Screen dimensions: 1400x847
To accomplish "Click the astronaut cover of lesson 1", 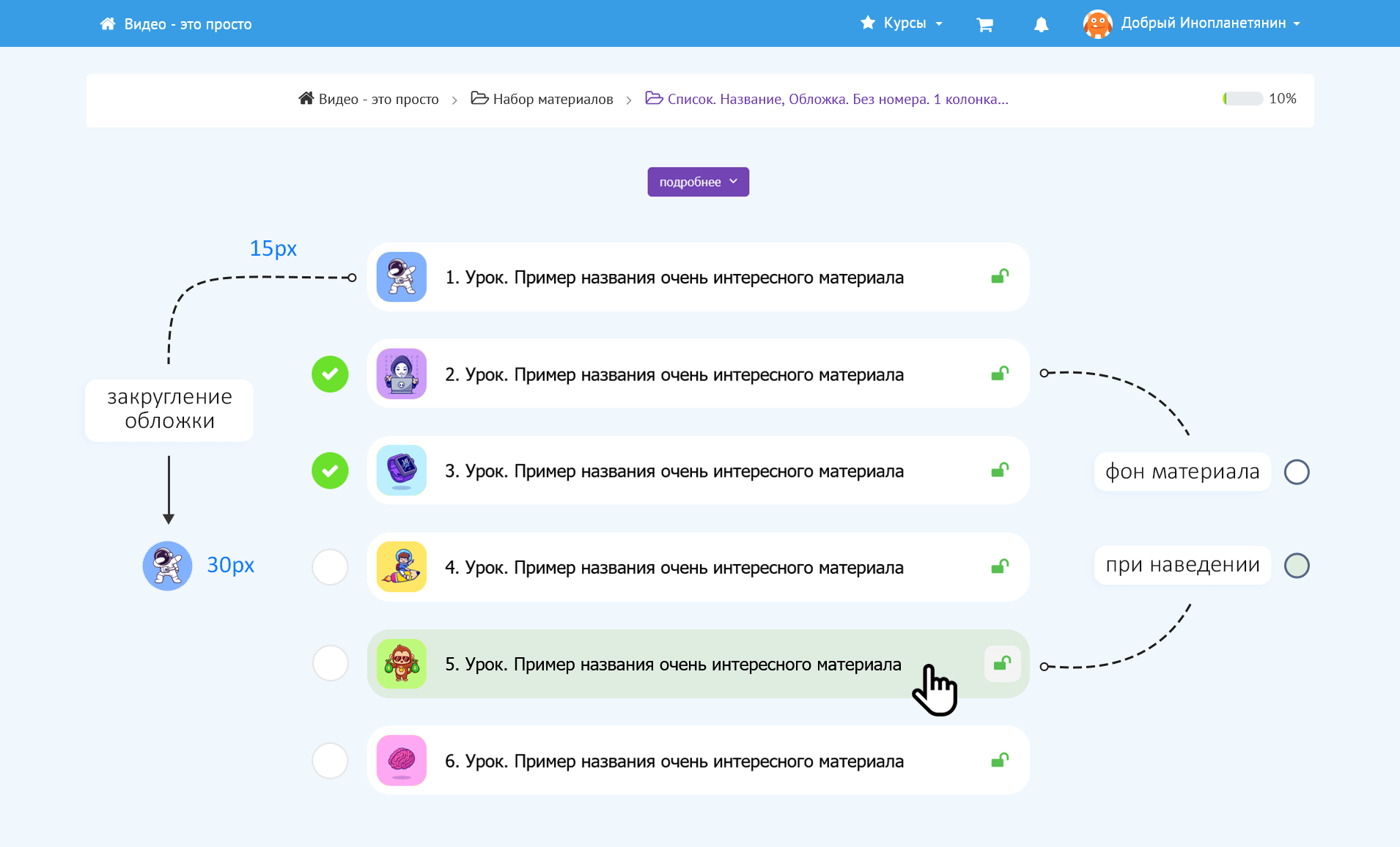I will (x=402, y=277).
